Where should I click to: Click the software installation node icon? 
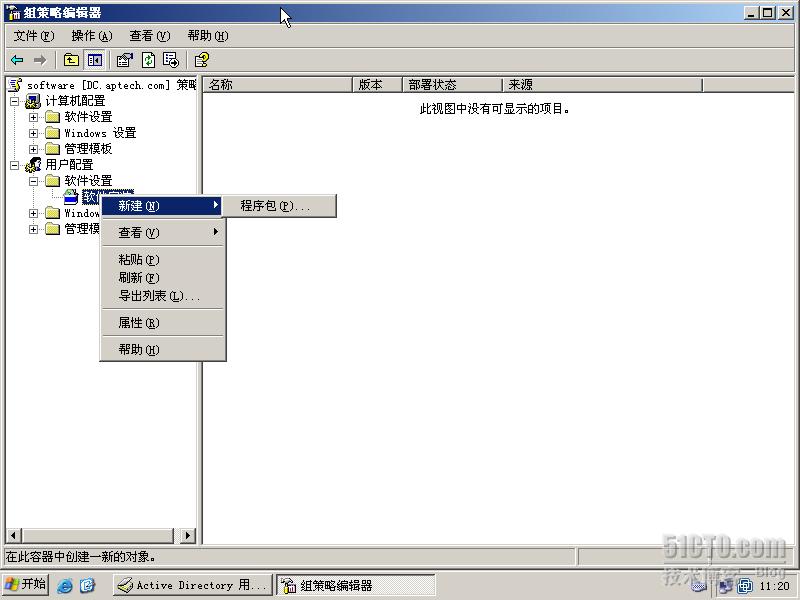[71, 196]
